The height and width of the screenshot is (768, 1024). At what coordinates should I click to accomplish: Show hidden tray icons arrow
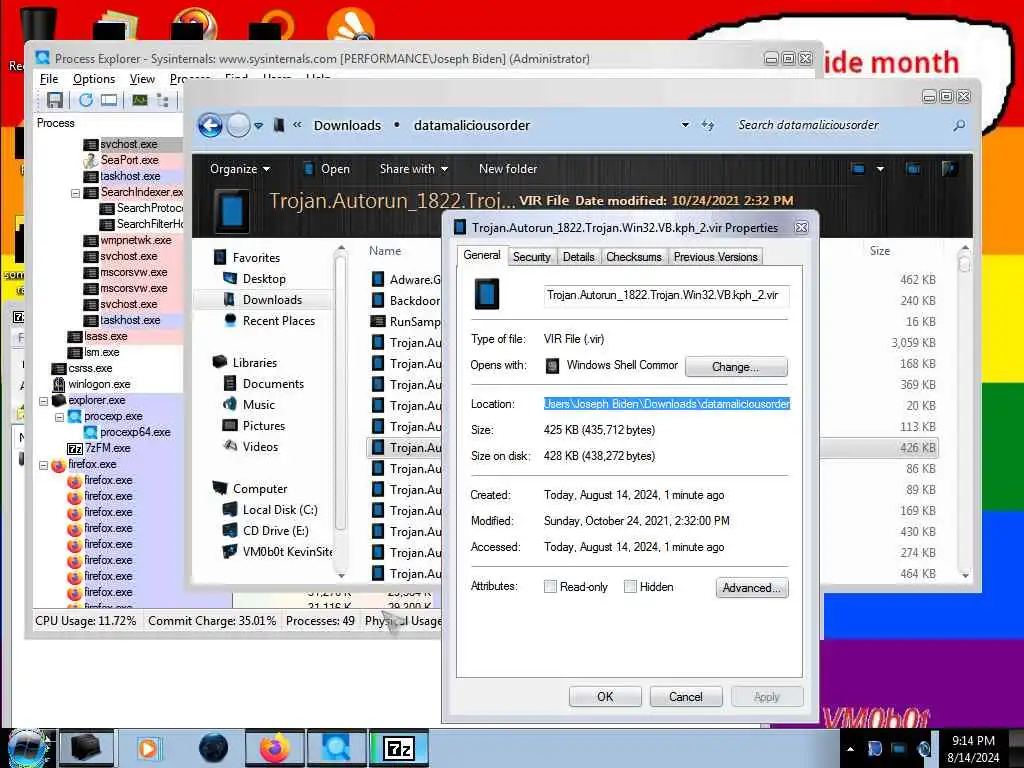click(850, 749)
